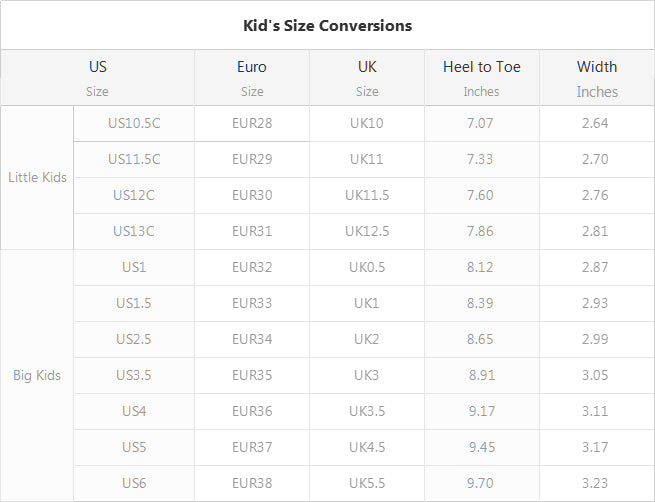This screenshot has width=655, height=502.
Task: Select the Euro Size column header
Action: (x=252, y=78)
